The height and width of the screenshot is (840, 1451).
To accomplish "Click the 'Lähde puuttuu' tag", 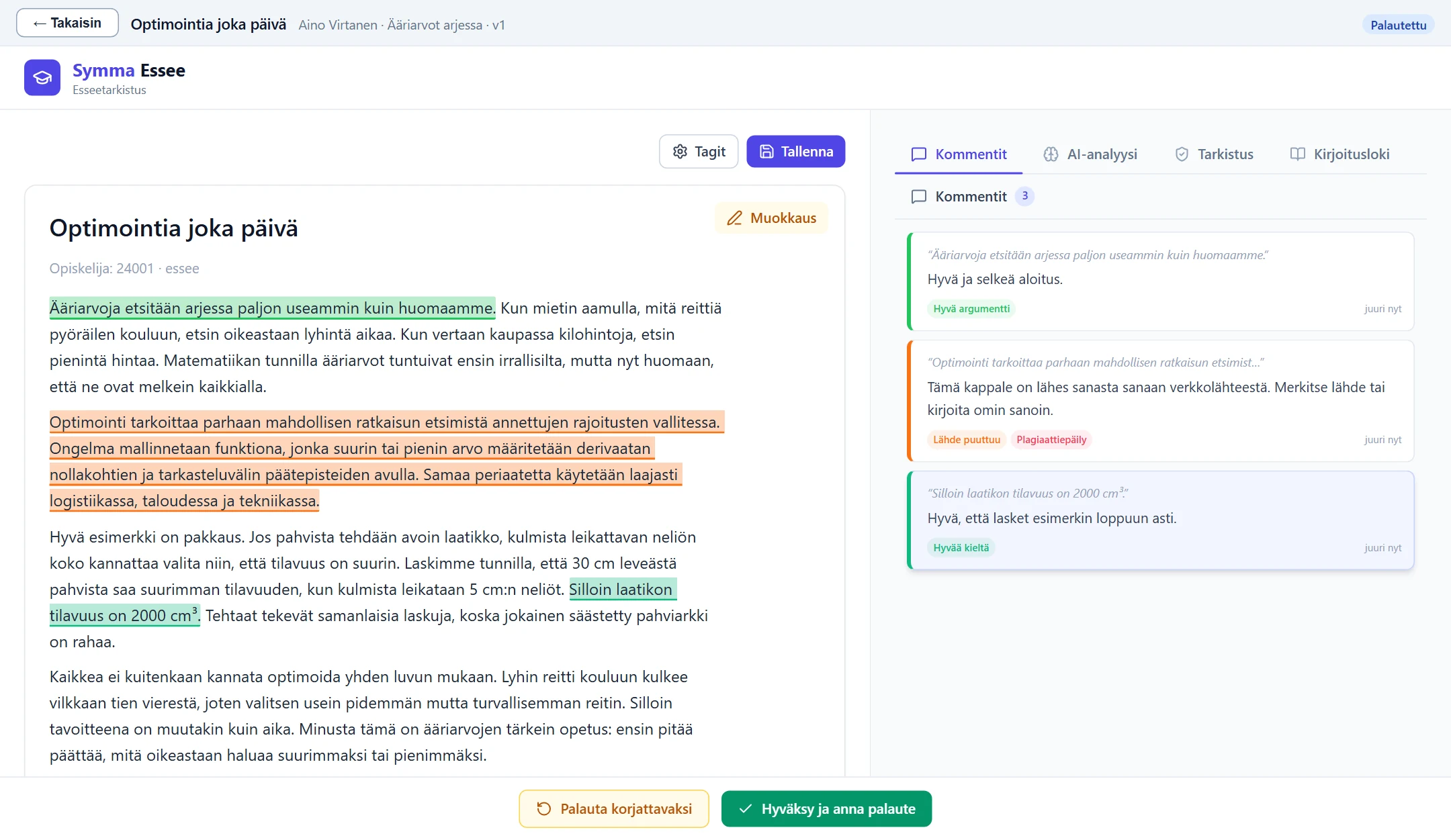I will (x=967, y=440).
